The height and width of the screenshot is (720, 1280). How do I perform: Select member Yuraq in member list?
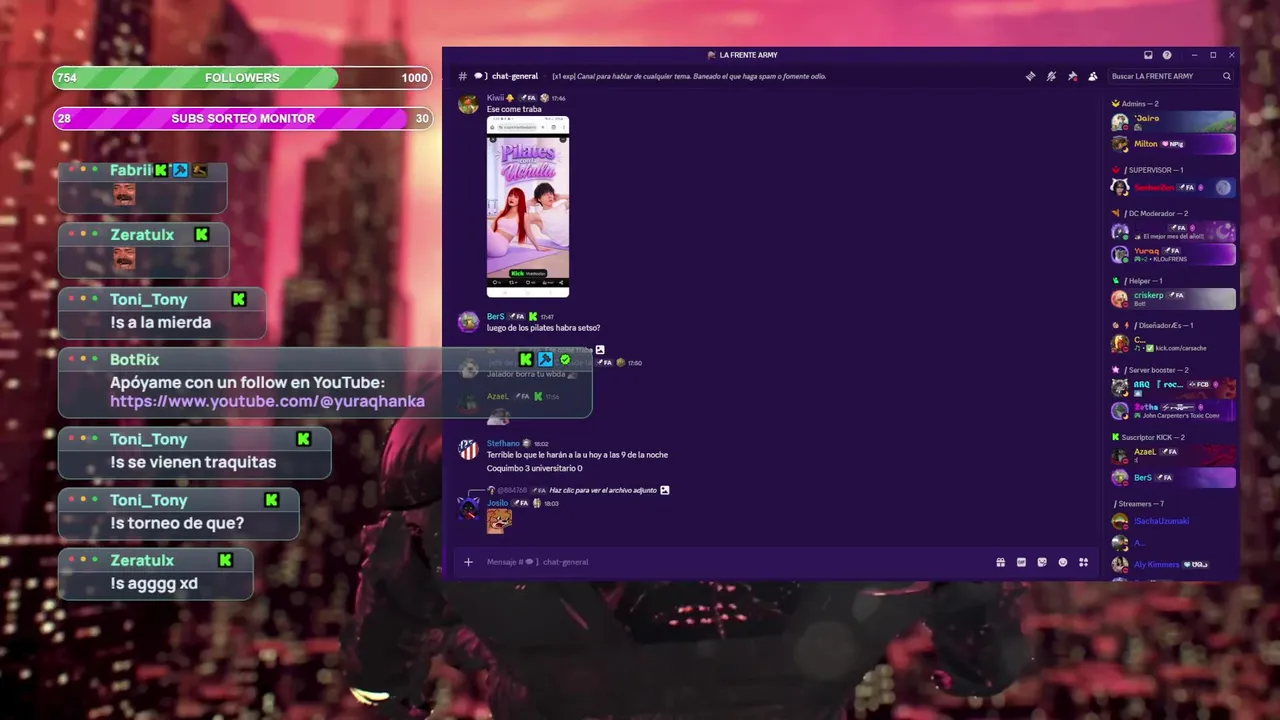(x=1173, y=254)
